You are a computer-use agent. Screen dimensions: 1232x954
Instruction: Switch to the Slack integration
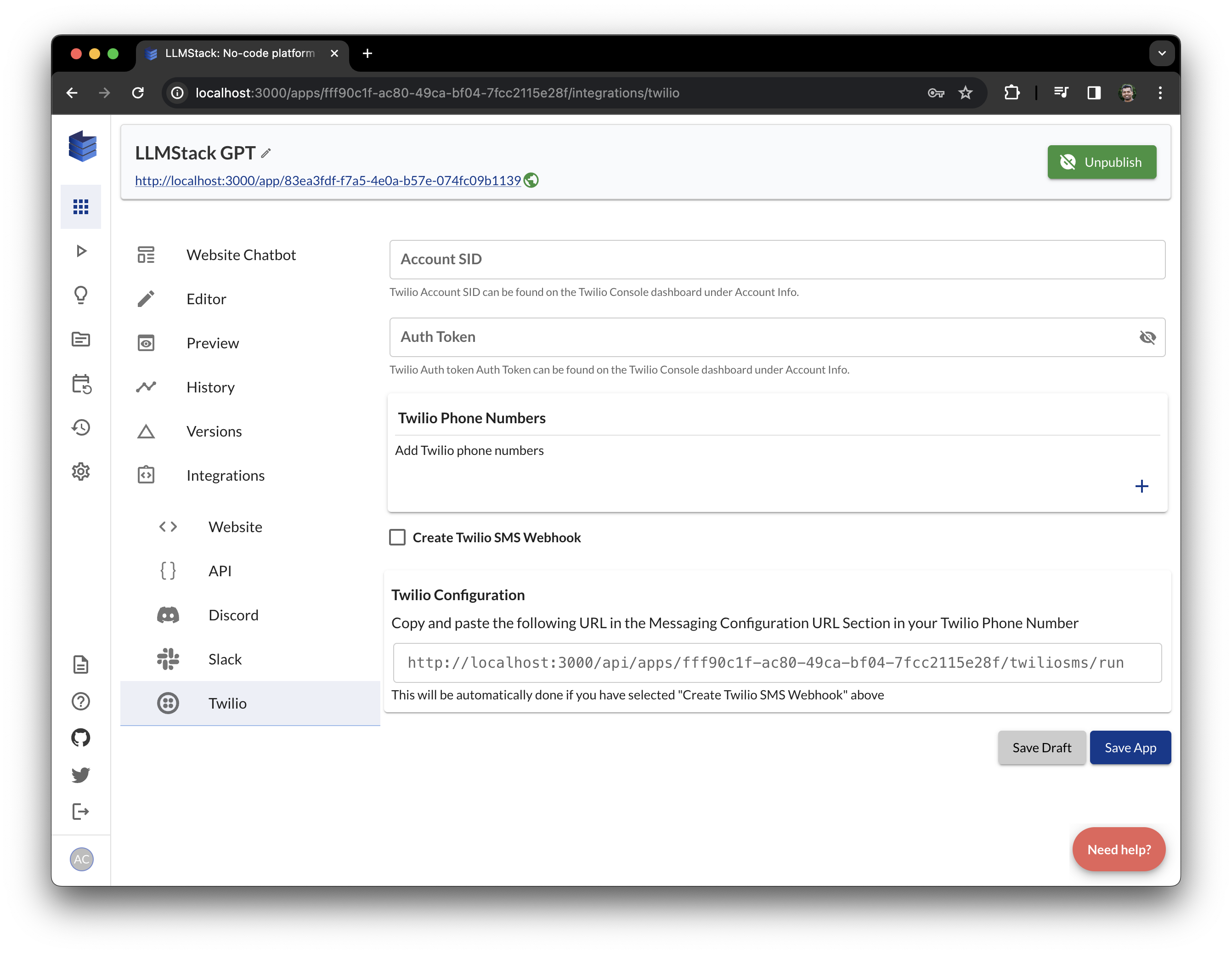click(225, 659)
